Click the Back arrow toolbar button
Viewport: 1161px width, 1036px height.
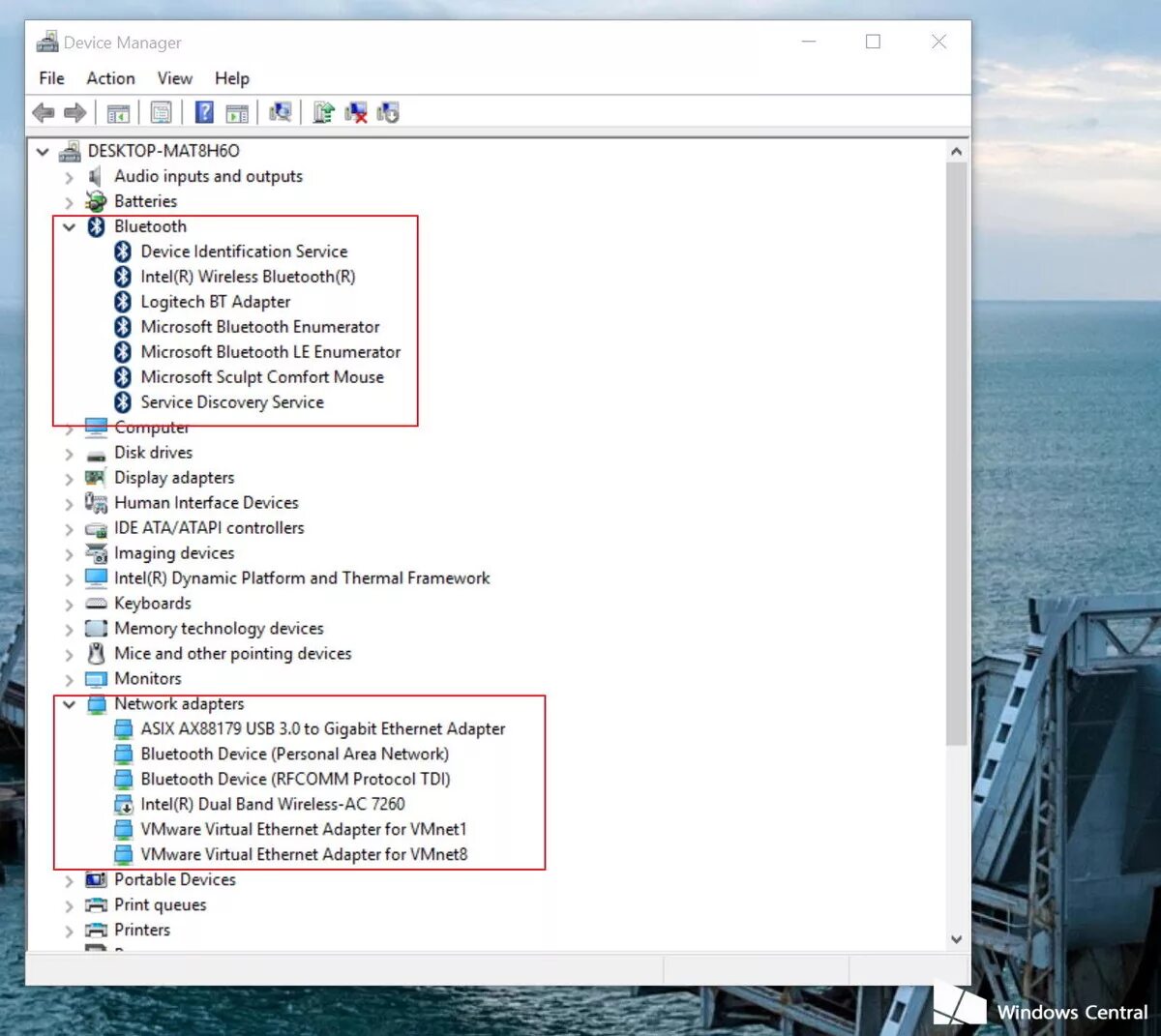point(43,113)
